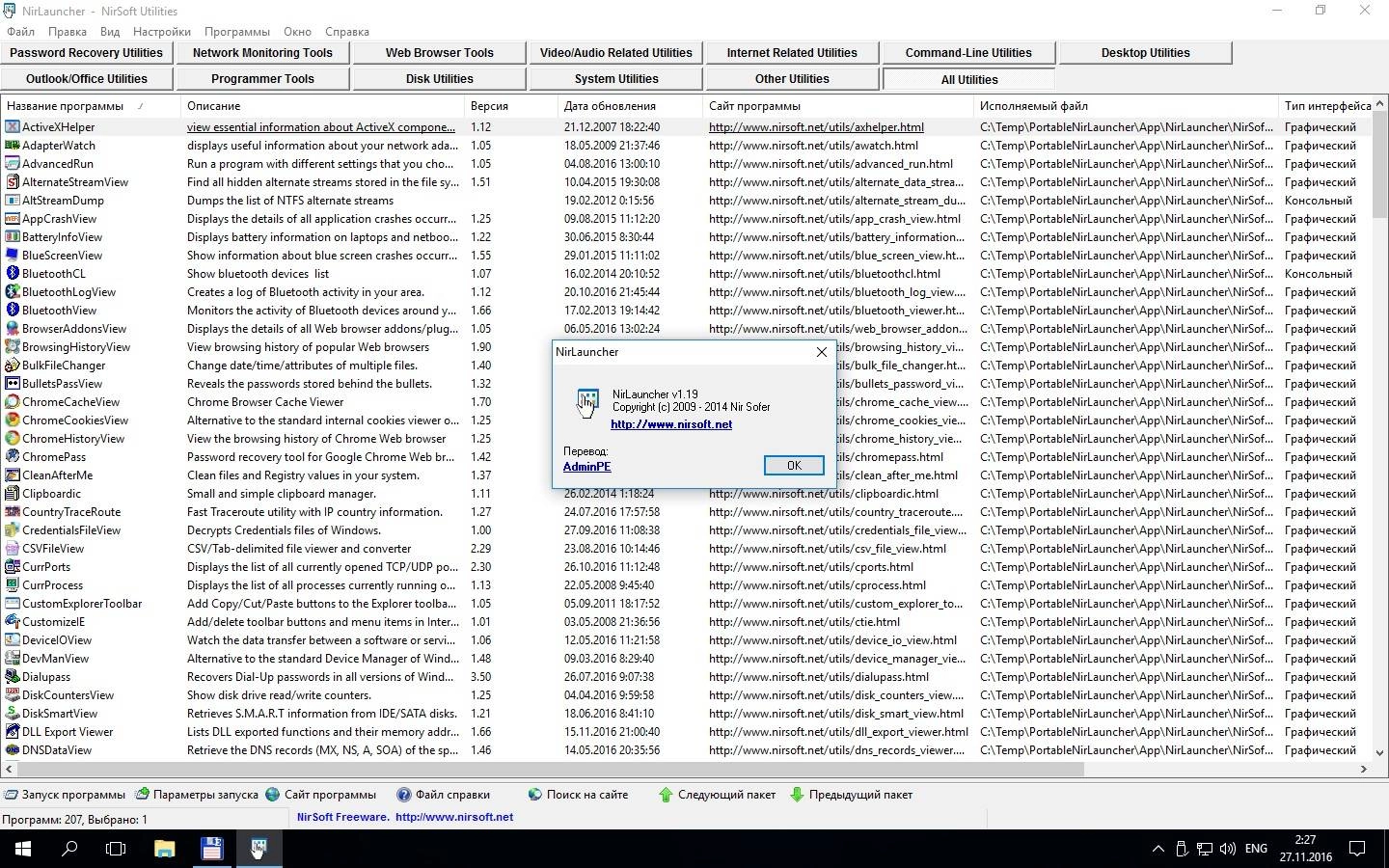This screenshot has width=1389, height=868.
Task: Open Windows taskbar search
Action: point(69,849)
